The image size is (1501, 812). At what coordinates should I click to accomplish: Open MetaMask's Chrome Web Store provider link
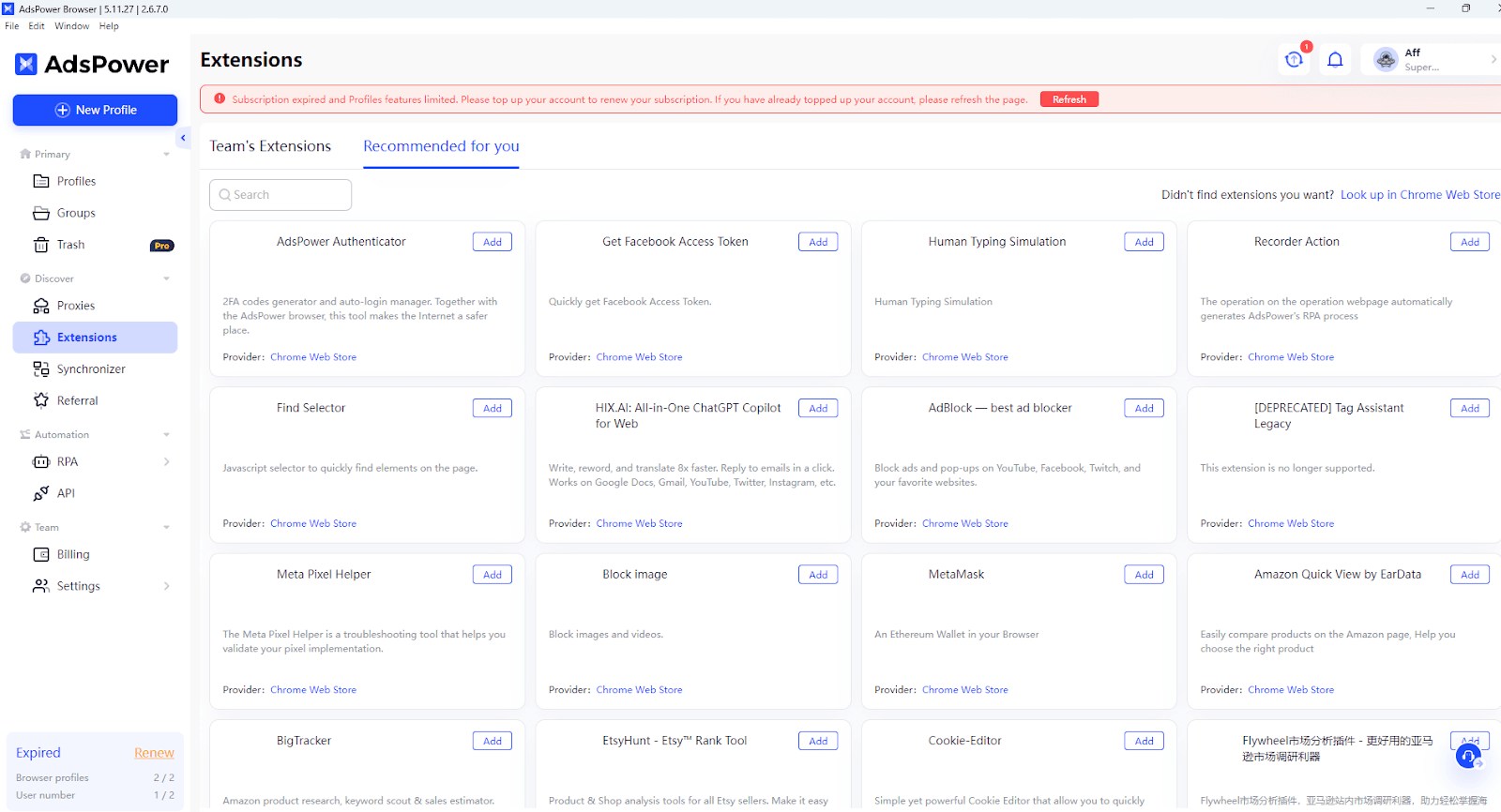point(965,690)
